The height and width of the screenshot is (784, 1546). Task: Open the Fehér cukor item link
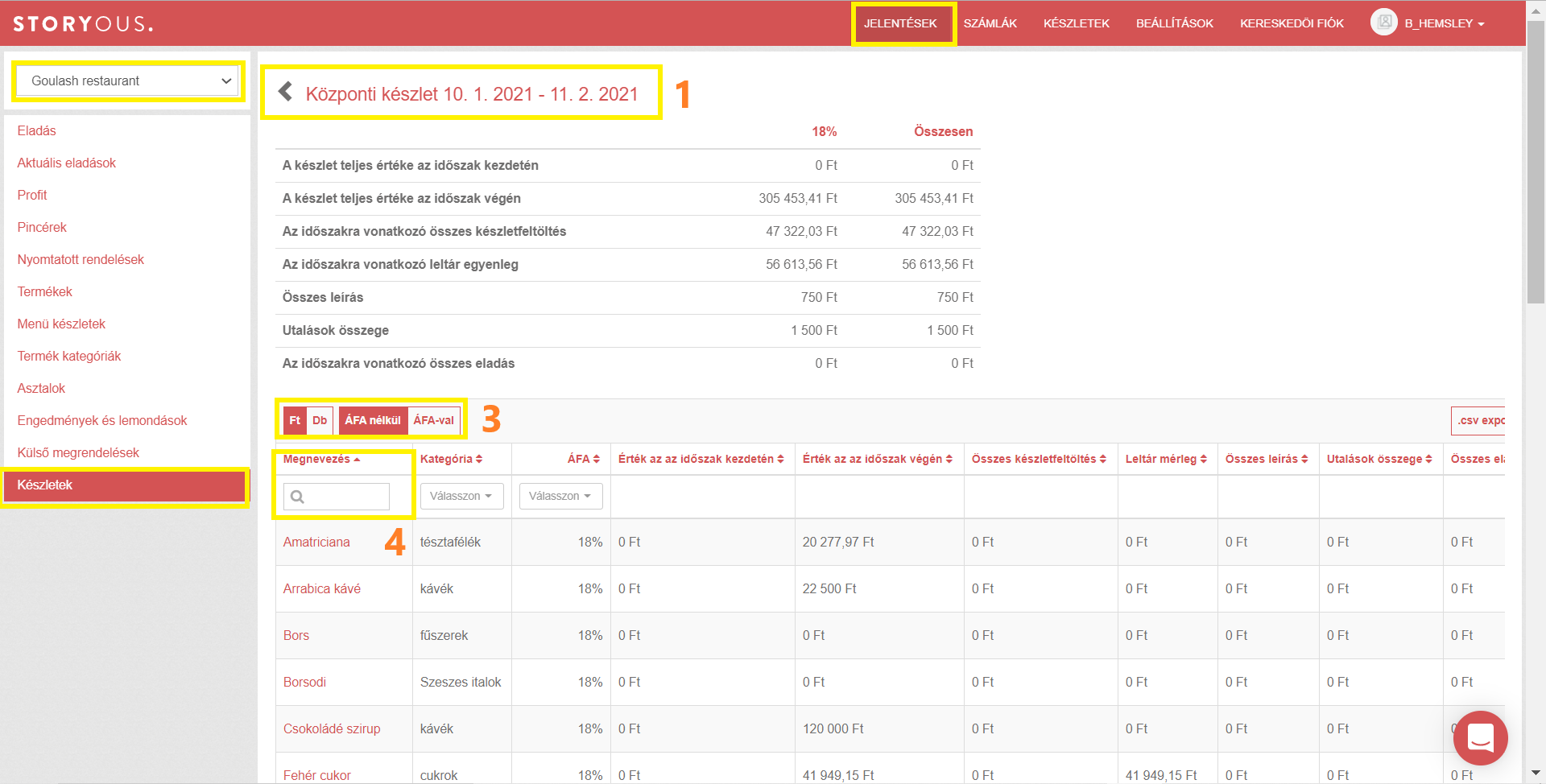click(317, 775)
